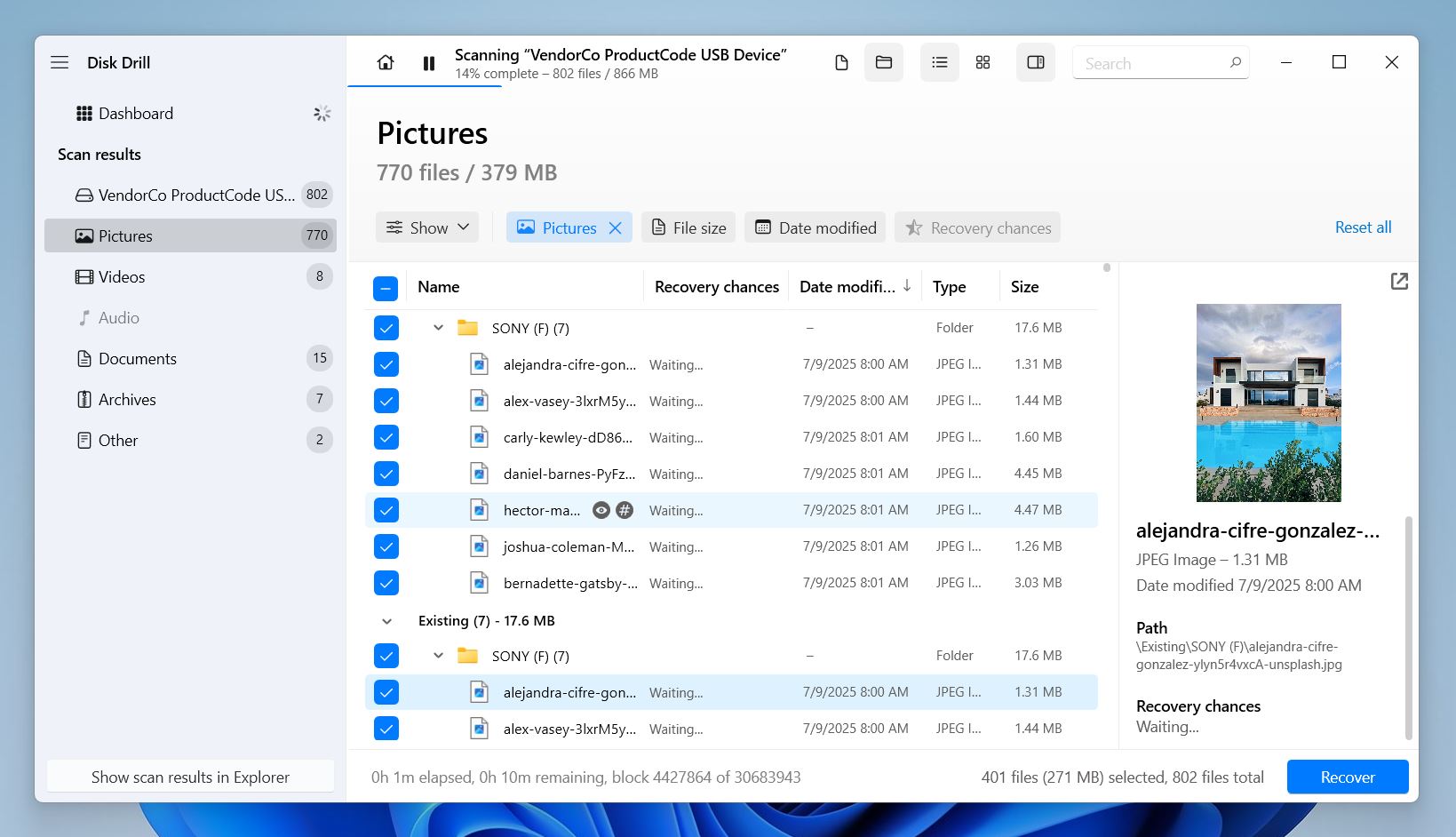Click the file list scrollbar handle
This screenshot has width=1456, height=837.
pyautogui.click(x=1106, y=267)
